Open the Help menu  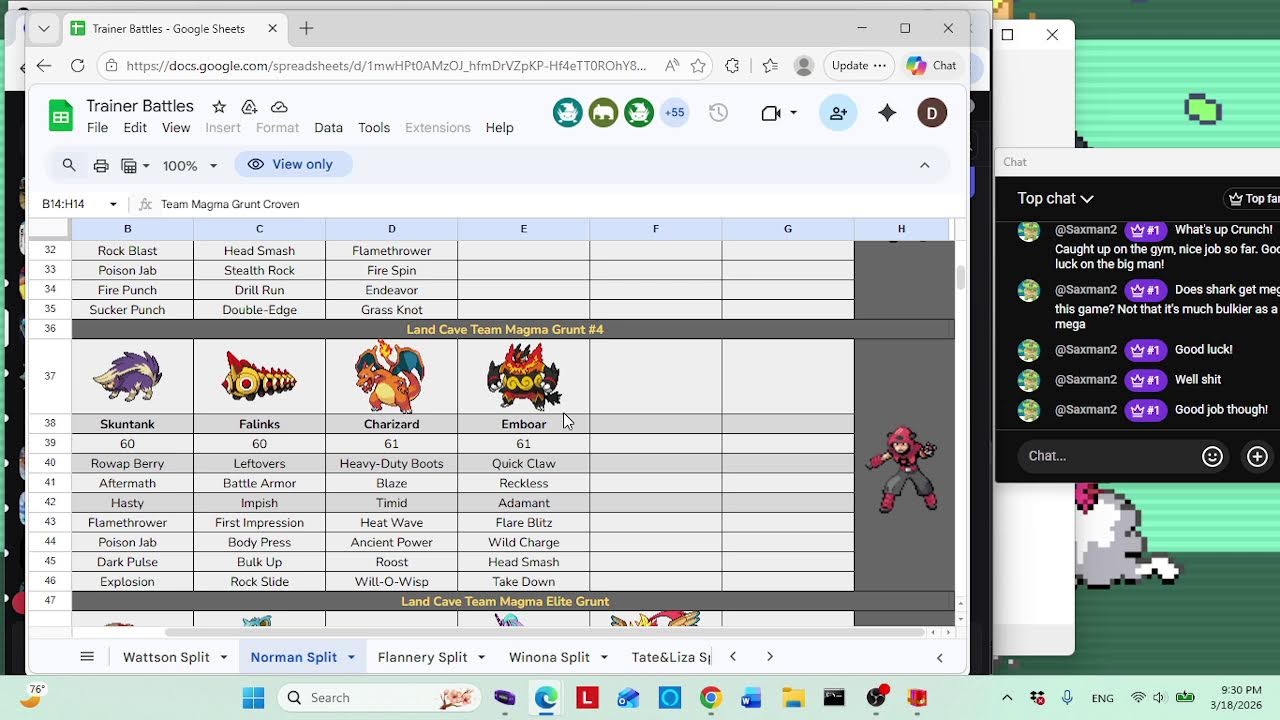pyautogui.click(x=499, y=128)
